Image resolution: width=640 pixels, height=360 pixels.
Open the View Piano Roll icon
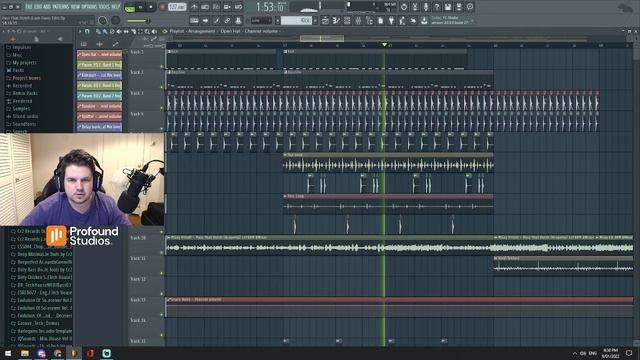click(336, 20)
